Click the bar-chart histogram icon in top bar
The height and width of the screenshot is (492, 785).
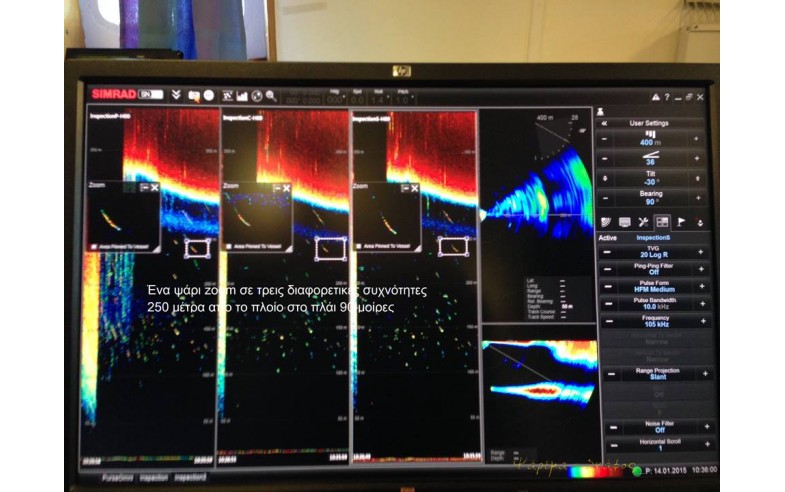click(x=242, y=96)
